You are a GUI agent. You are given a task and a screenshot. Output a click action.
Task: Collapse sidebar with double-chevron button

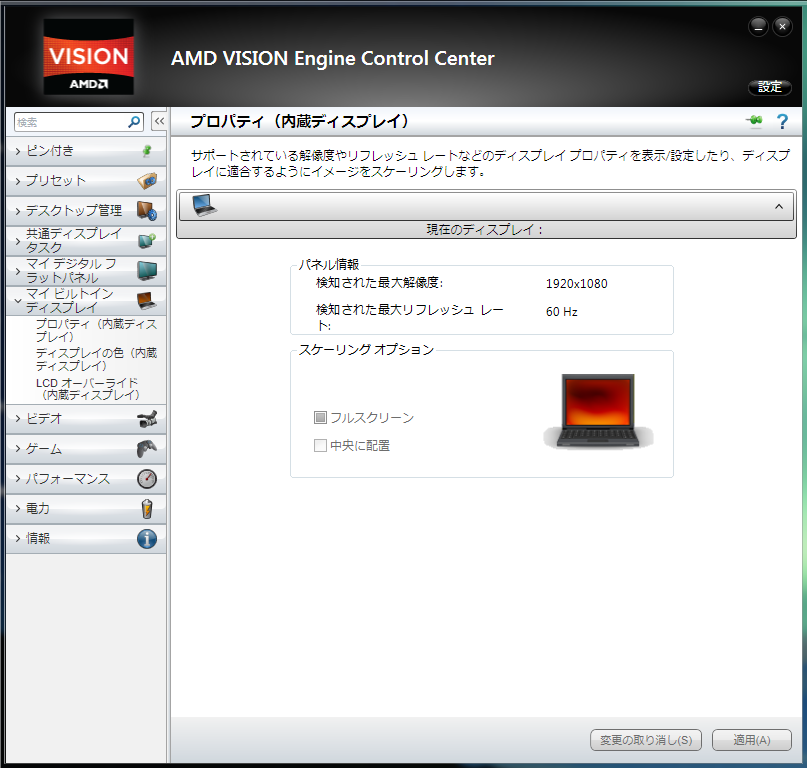point(159,121)
